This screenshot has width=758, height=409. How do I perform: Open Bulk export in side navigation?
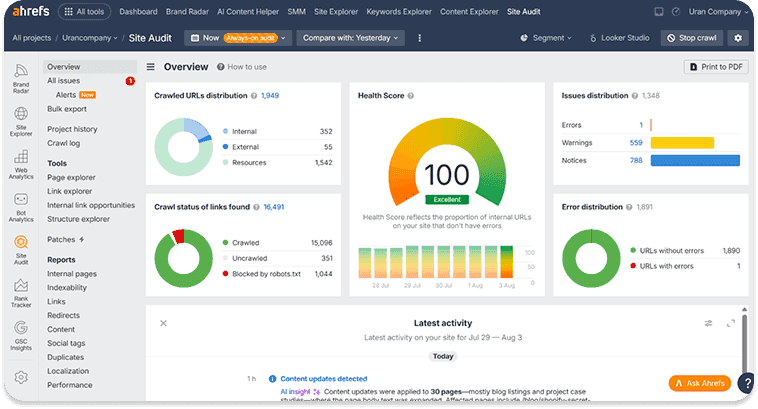tap(67, 109)
